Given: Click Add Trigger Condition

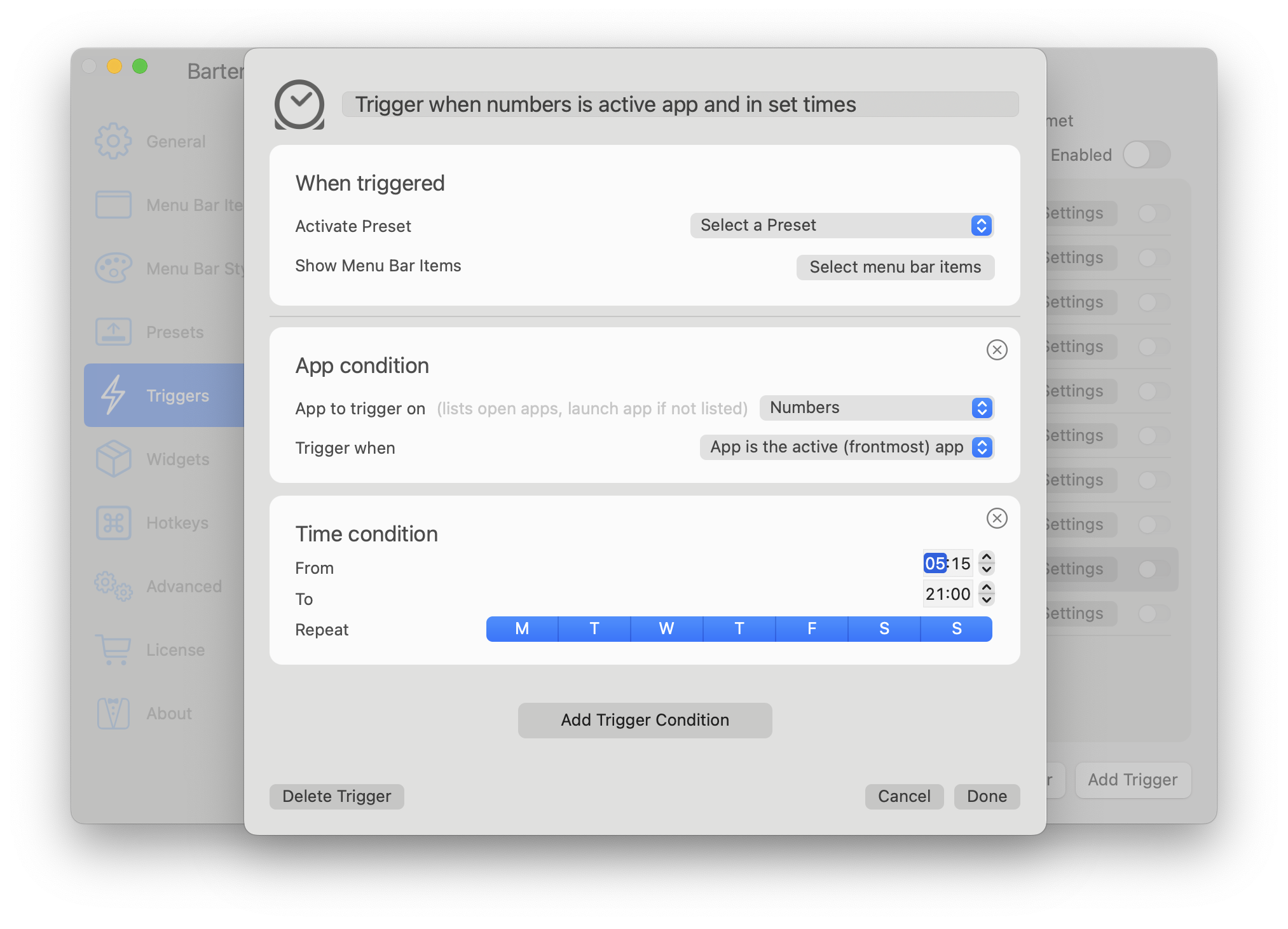Looking at the screenshot, I should point(644,720).
